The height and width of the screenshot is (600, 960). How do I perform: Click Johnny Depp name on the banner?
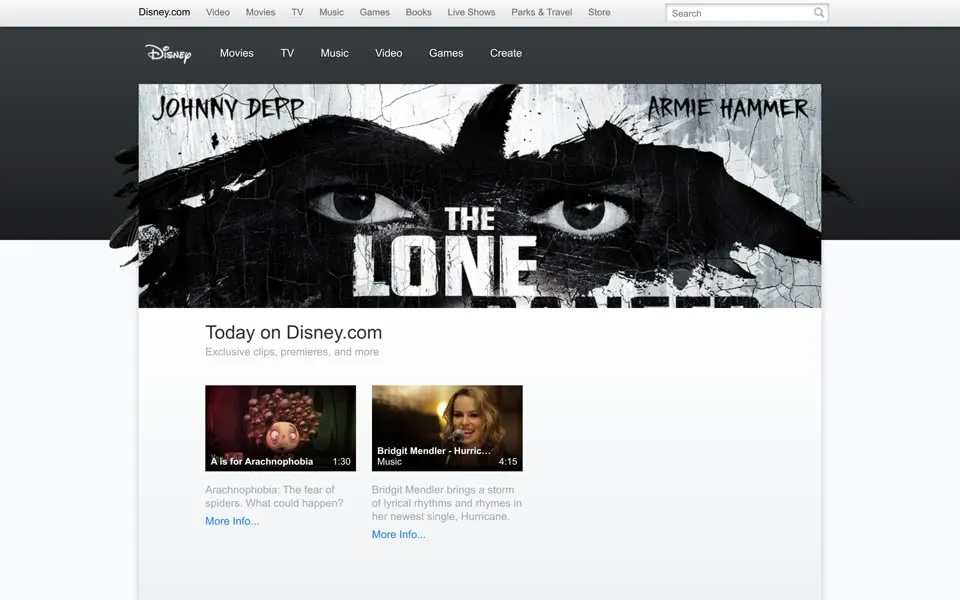coord(228,108)
